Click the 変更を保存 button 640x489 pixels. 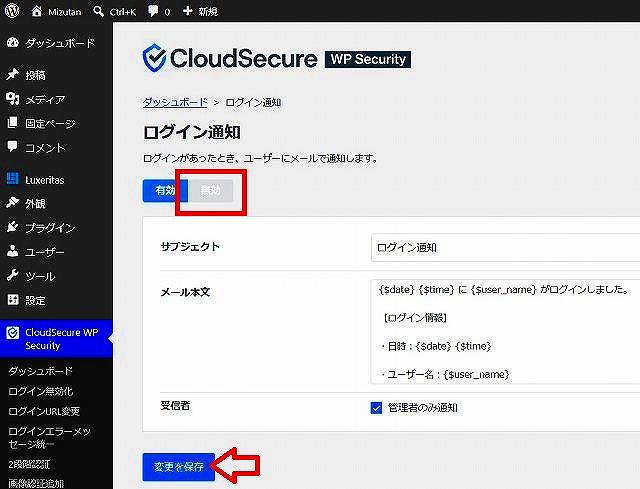[x=178, y=467]
